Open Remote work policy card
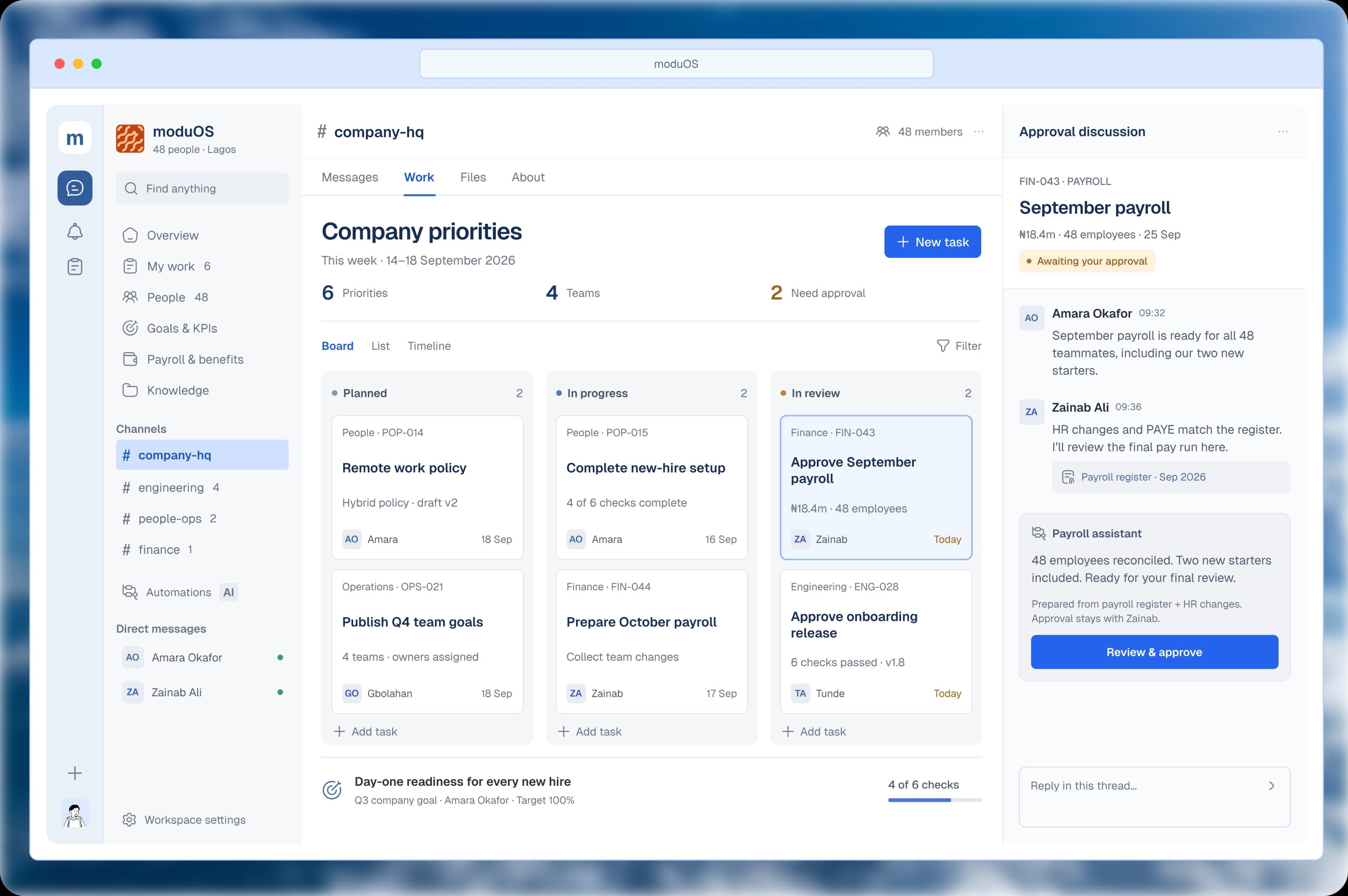This screenshot has height=896, width=1348. point(427,487)
